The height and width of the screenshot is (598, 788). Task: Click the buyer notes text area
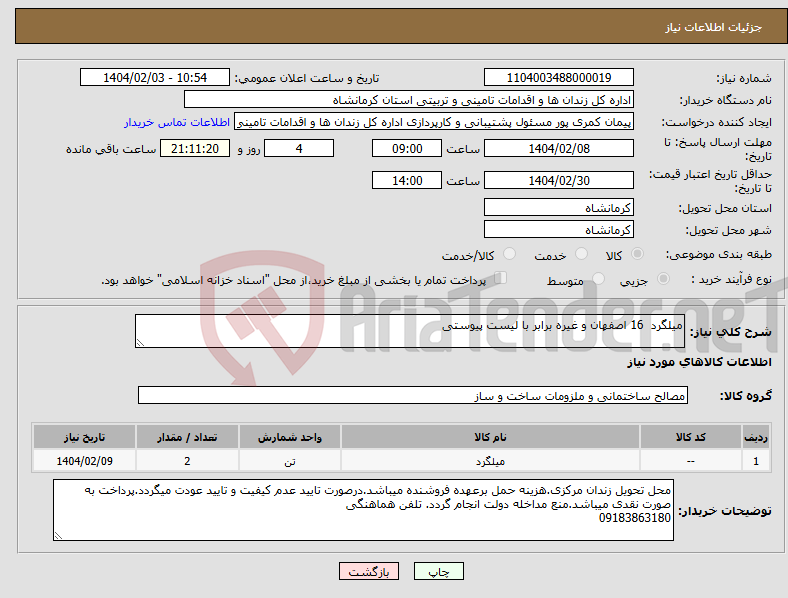coord(363,510)
